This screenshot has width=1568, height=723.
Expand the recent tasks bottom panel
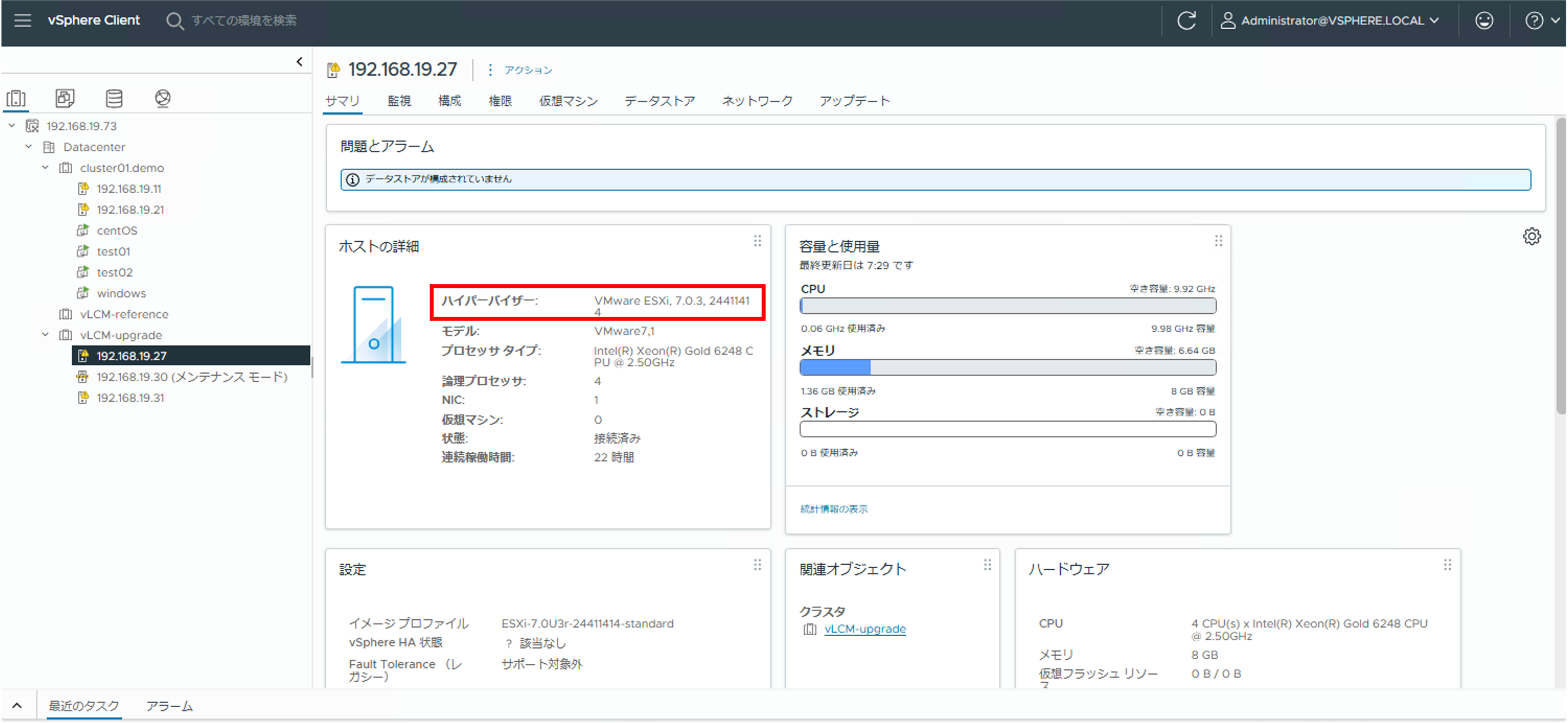click(17, 706)
